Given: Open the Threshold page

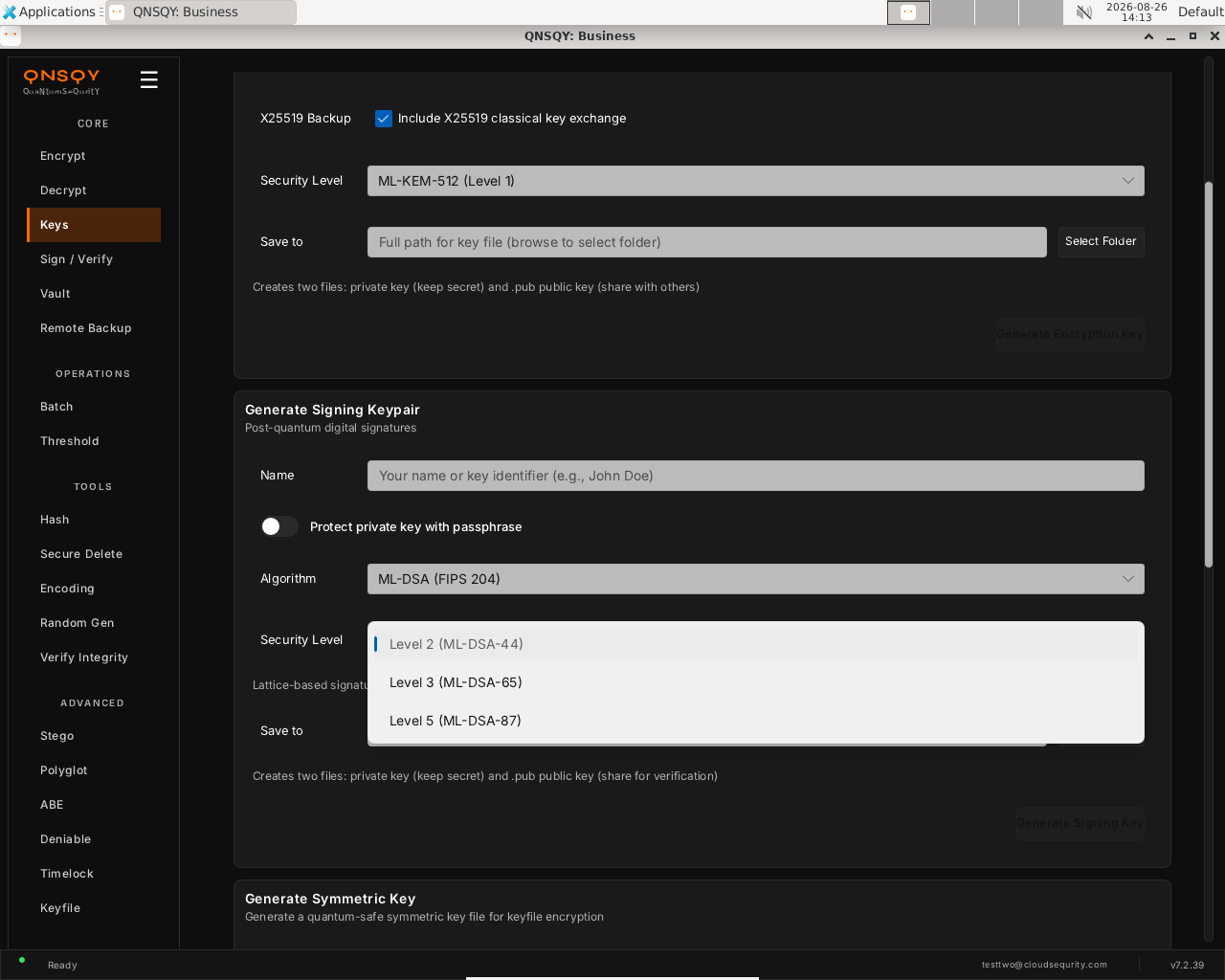Looking at the screenshot, I should 94,441.
